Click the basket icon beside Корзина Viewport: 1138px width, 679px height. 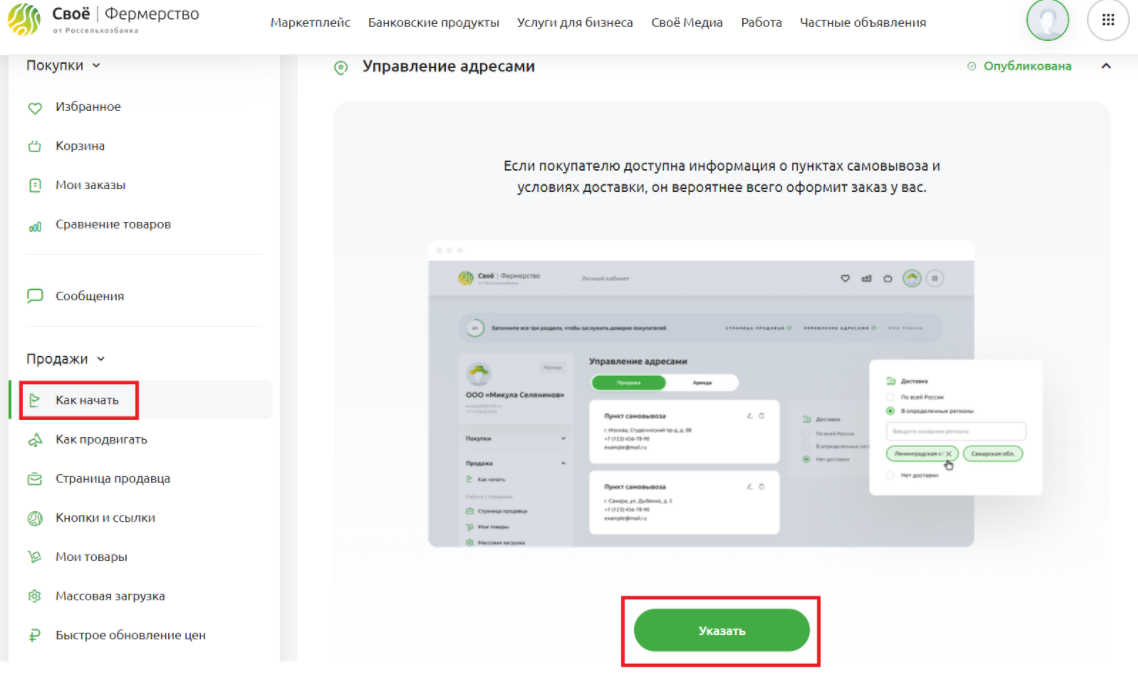pyautogui.click(x=35, y=146)
